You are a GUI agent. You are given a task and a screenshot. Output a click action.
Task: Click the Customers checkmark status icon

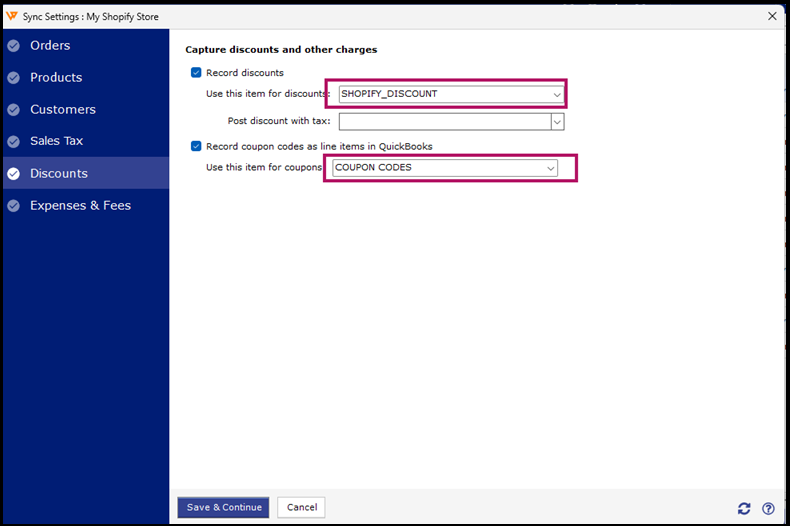click(13, 110)
